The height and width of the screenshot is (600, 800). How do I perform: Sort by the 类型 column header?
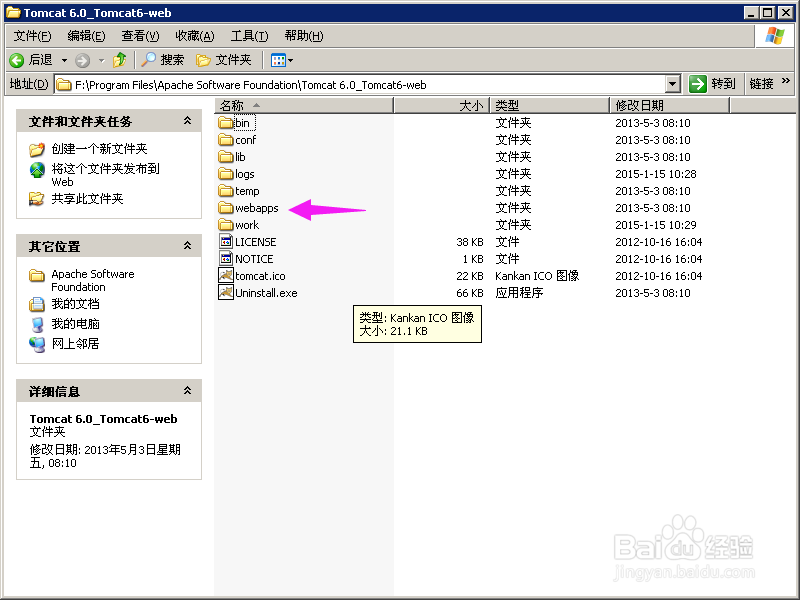click(x=550, y=106)
